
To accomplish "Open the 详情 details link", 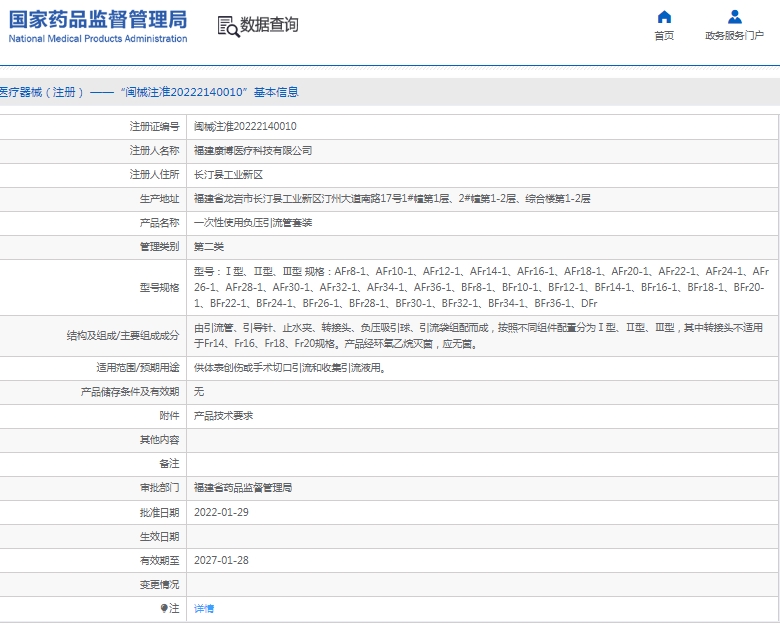I will 204,609.
